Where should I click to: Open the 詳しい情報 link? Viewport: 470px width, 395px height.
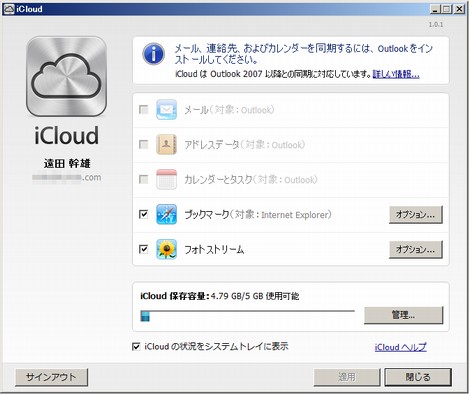click(396, 74)
